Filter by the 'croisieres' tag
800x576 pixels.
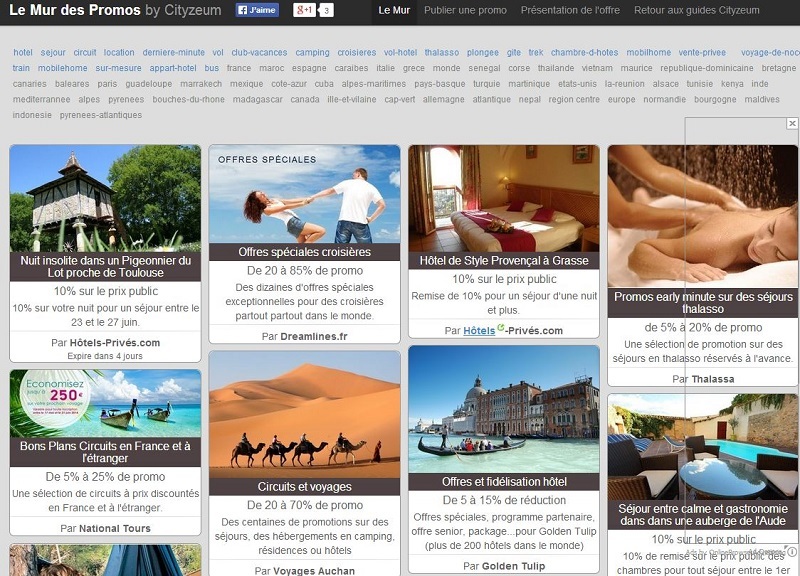point(356,52)
